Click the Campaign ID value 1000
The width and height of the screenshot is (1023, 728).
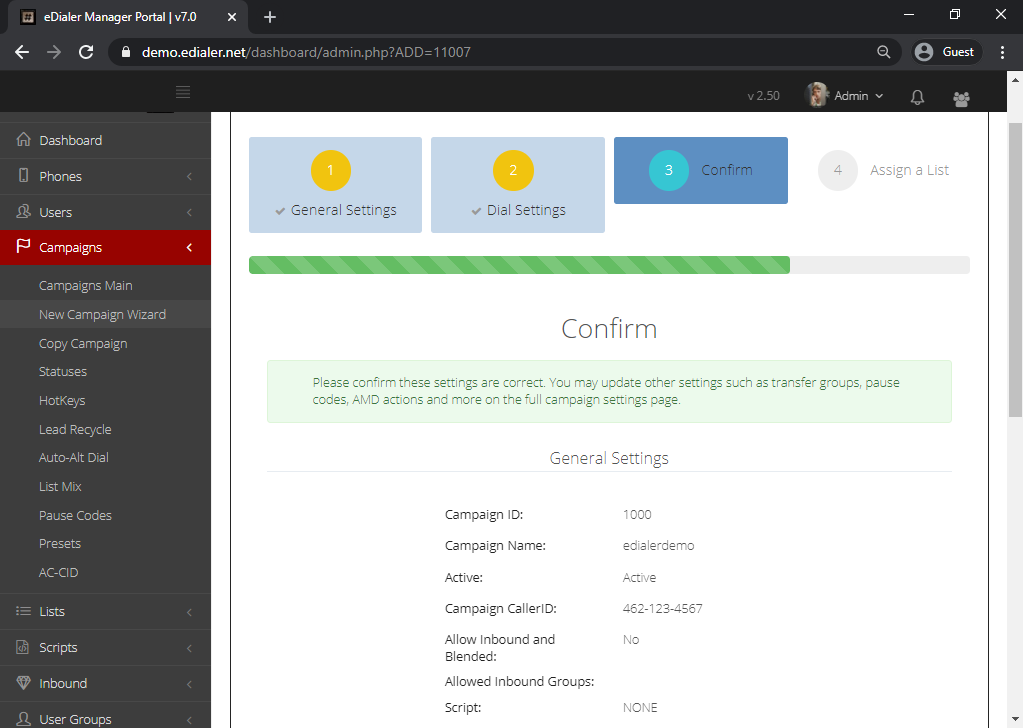637,514
